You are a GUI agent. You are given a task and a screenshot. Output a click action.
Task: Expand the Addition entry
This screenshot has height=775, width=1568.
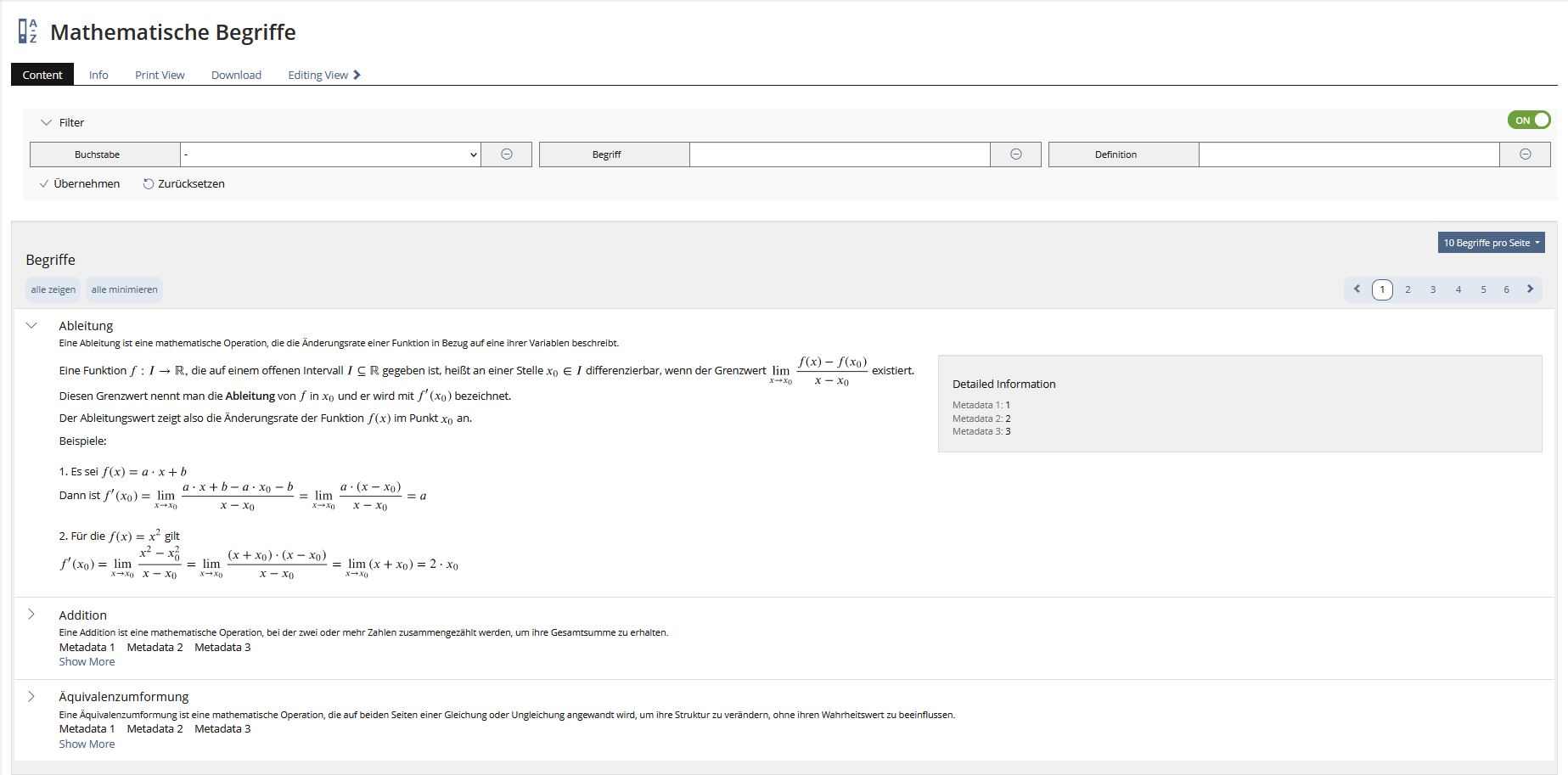coord(32,615)
